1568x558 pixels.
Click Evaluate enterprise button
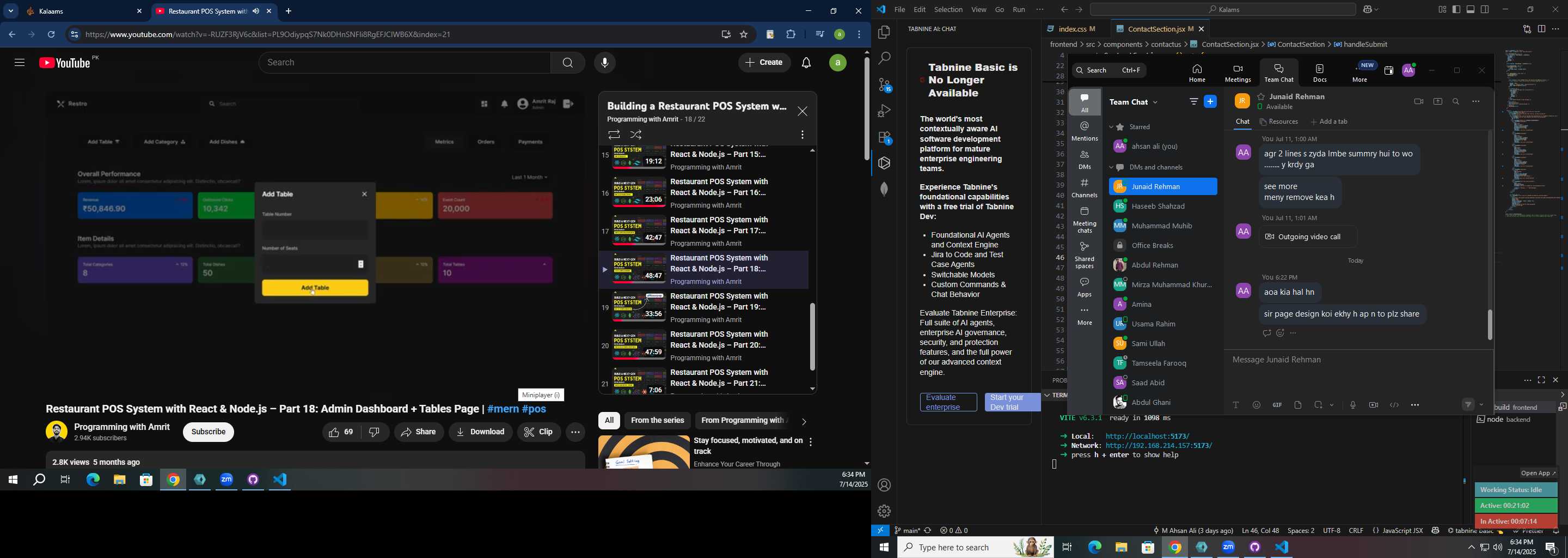point(948,402)
